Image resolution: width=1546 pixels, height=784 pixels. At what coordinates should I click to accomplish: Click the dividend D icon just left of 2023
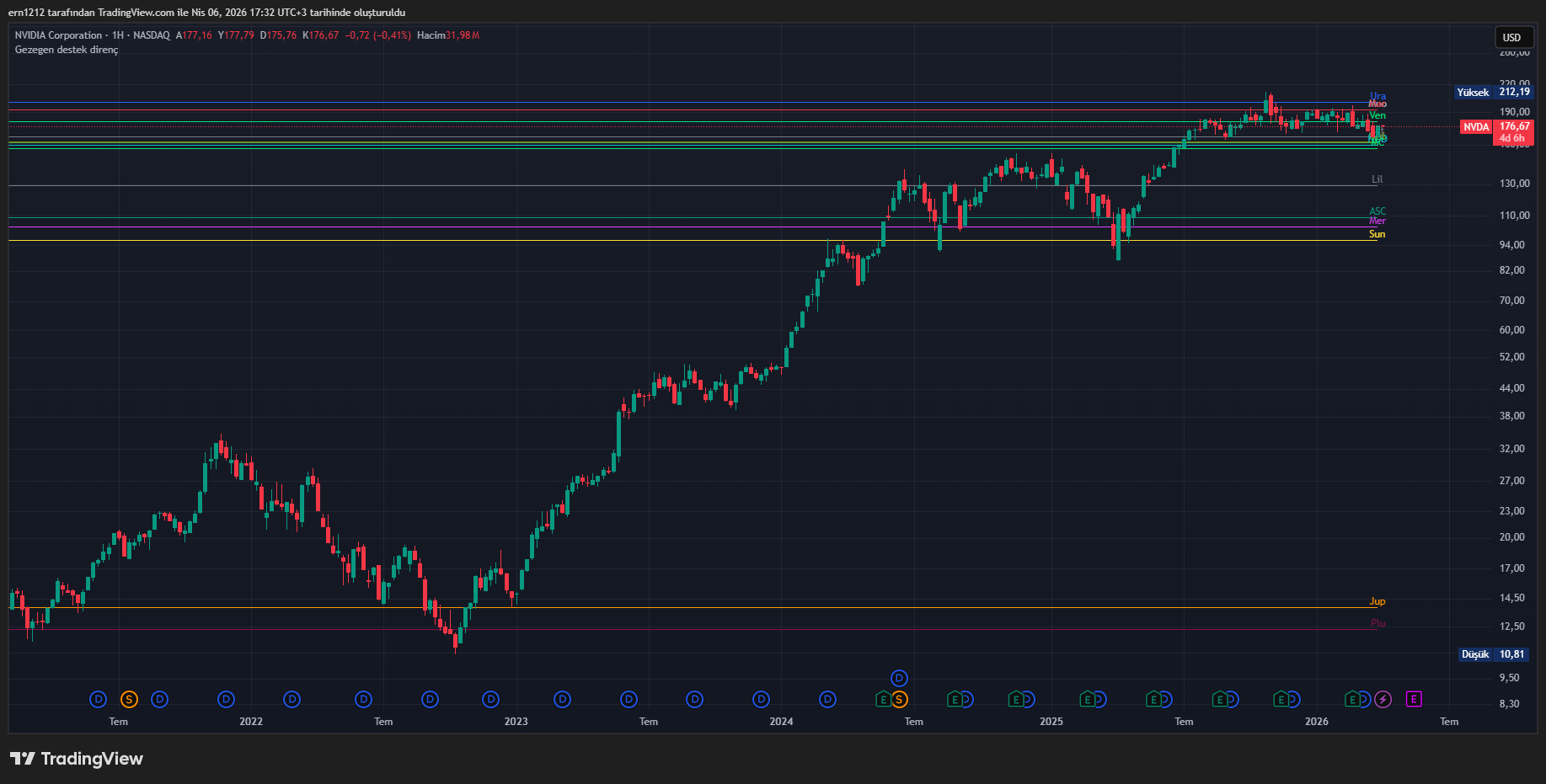point(490,699)
